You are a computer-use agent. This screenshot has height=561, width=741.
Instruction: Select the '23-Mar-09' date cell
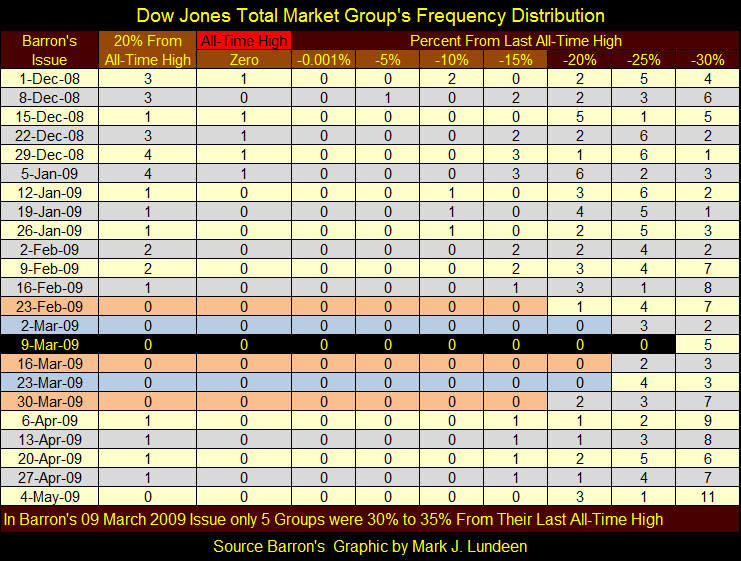(x=50, y=382)
